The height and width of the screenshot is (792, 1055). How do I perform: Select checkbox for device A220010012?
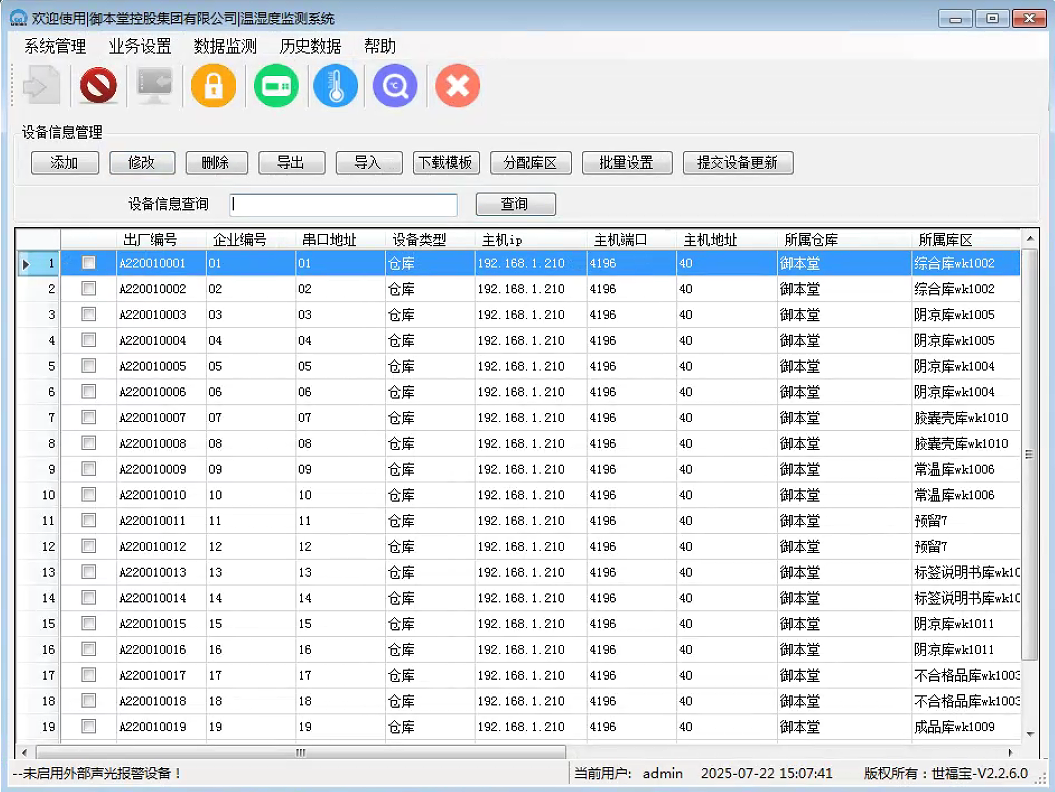click(x=89, y=546)
